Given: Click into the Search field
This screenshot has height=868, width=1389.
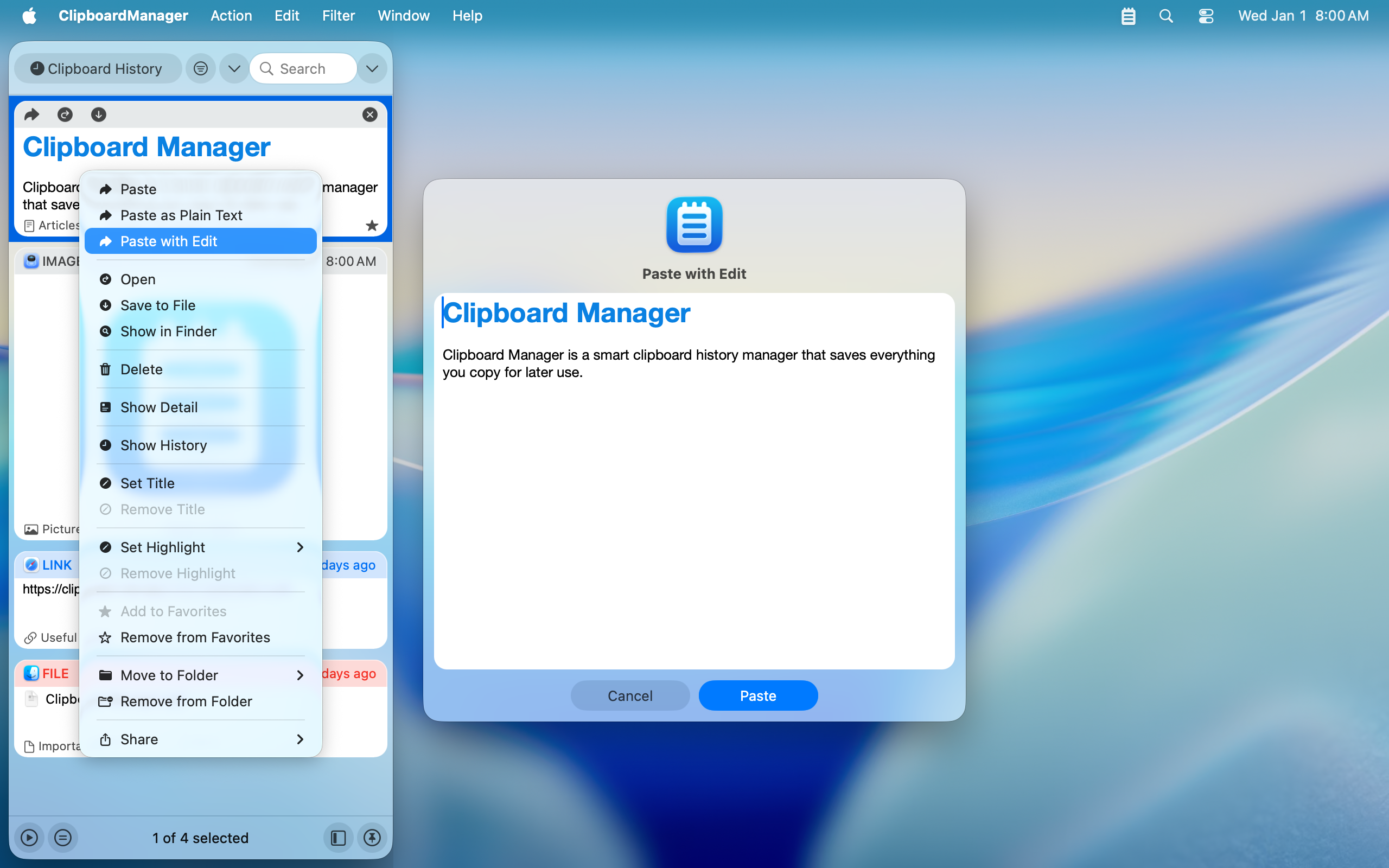Looking at the screenshot, I should click(310, 69).
